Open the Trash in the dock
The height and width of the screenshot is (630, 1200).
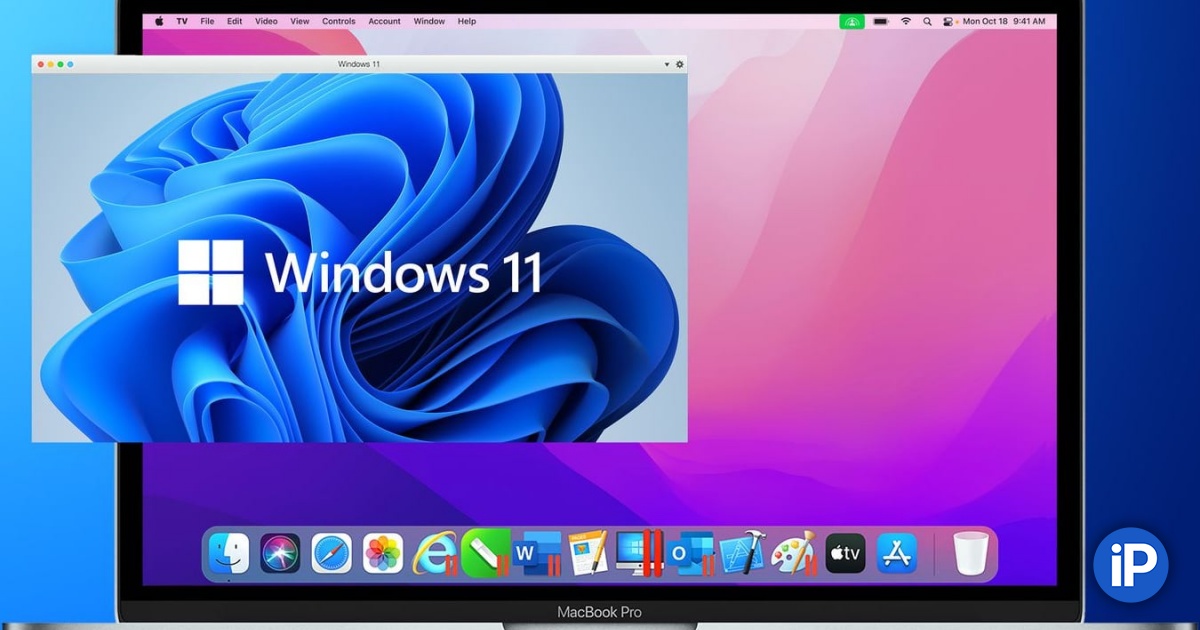(968, 553)
